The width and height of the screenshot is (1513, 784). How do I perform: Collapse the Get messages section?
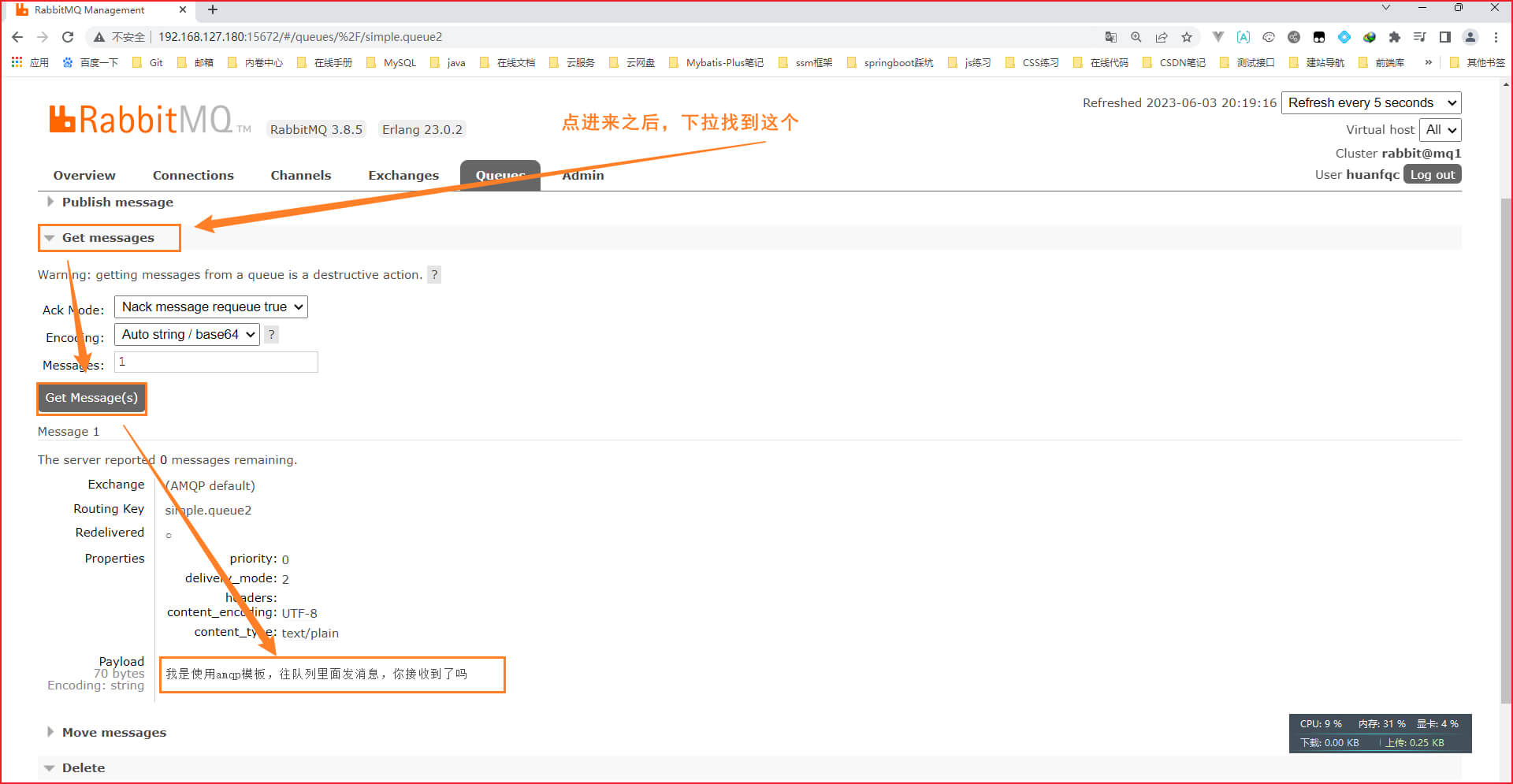tap(109, 238)
